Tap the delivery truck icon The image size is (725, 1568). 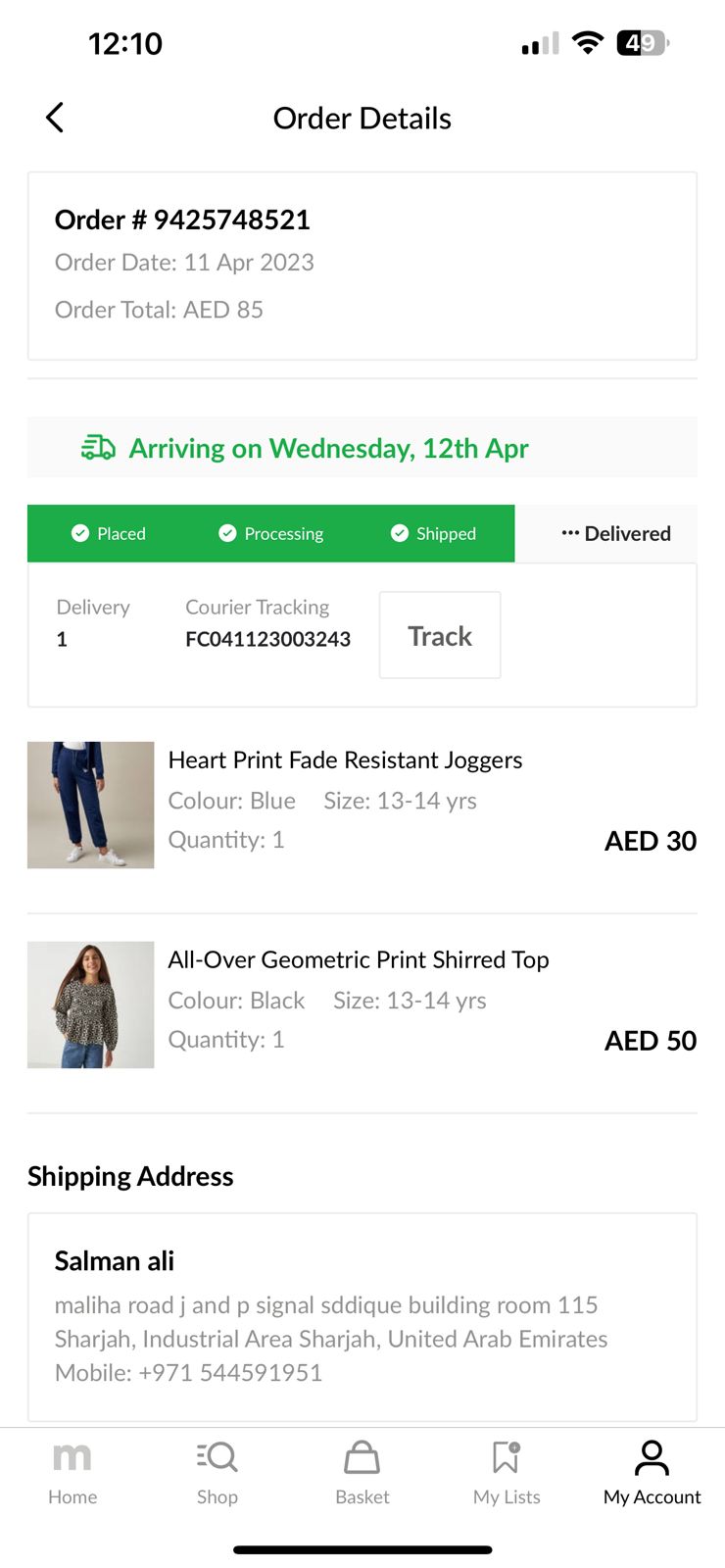[x=98, y=448]
